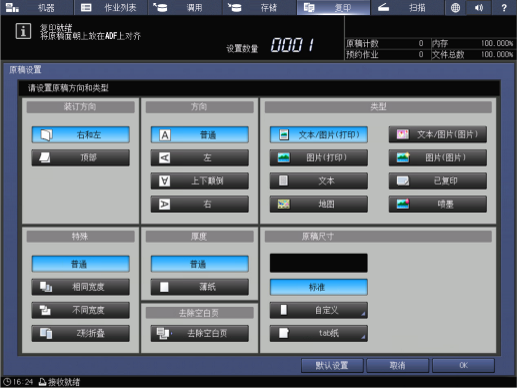Viewport: 517px width, 388px height.
Task: Choose 普通 under 厚度 thickness
Action: 200,264
